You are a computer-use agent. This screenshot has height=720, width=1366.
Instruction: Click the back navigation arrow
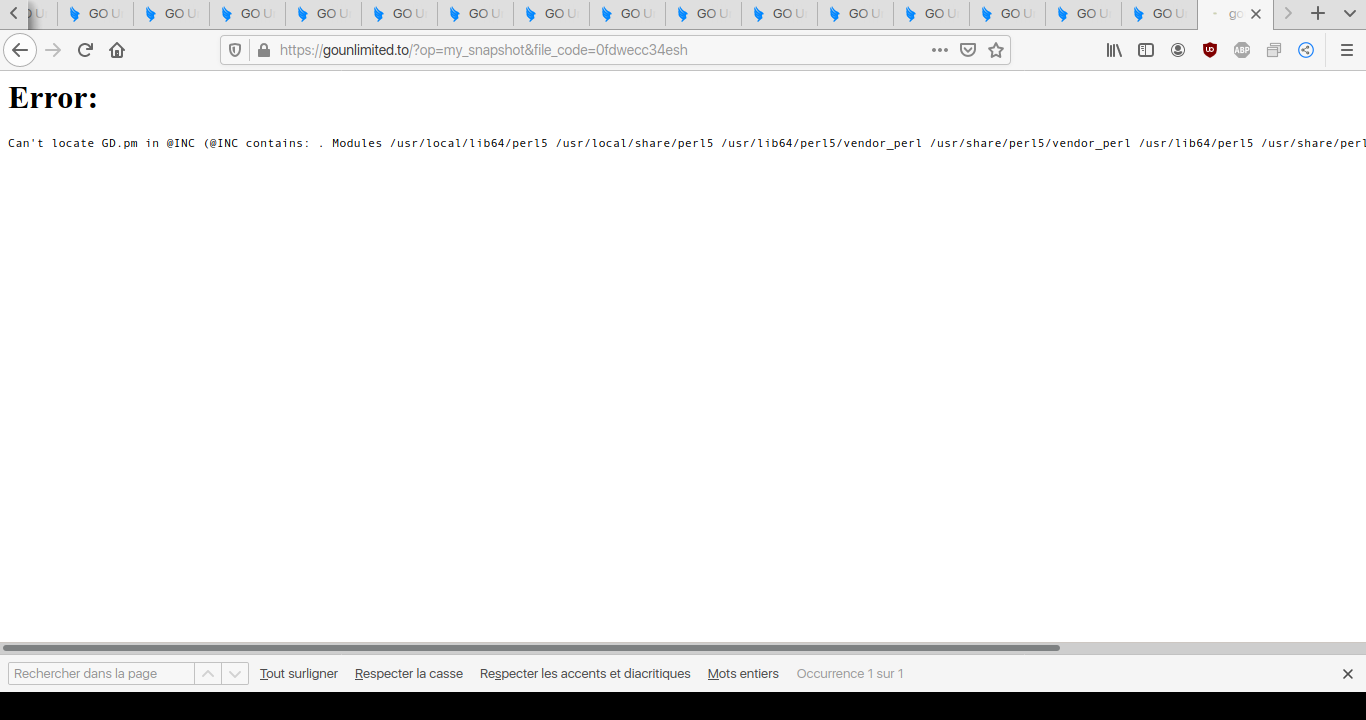pos(20,50)
